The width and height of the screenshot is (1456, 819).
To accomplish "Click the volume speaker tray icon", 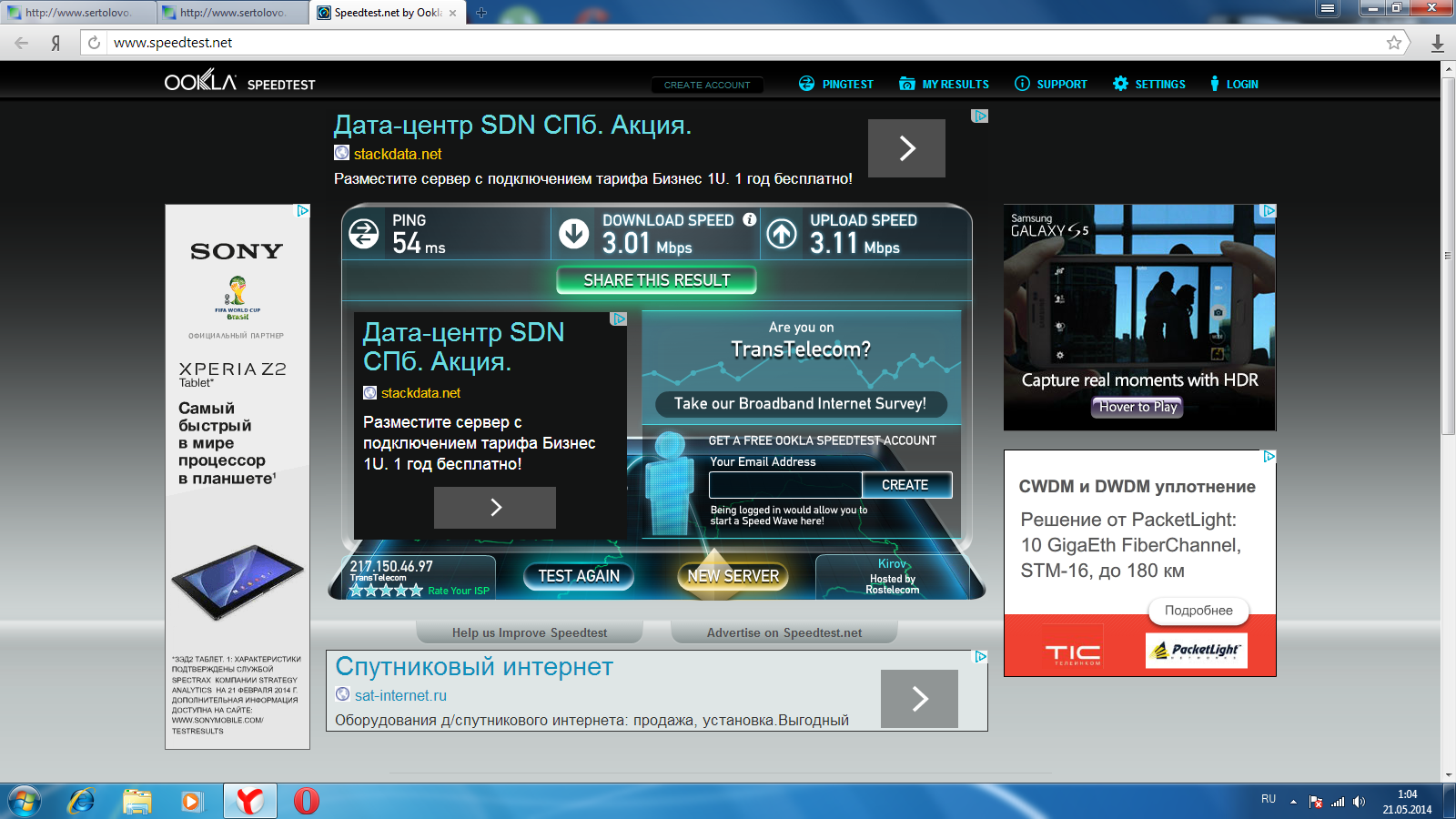I will [1359, 802].
